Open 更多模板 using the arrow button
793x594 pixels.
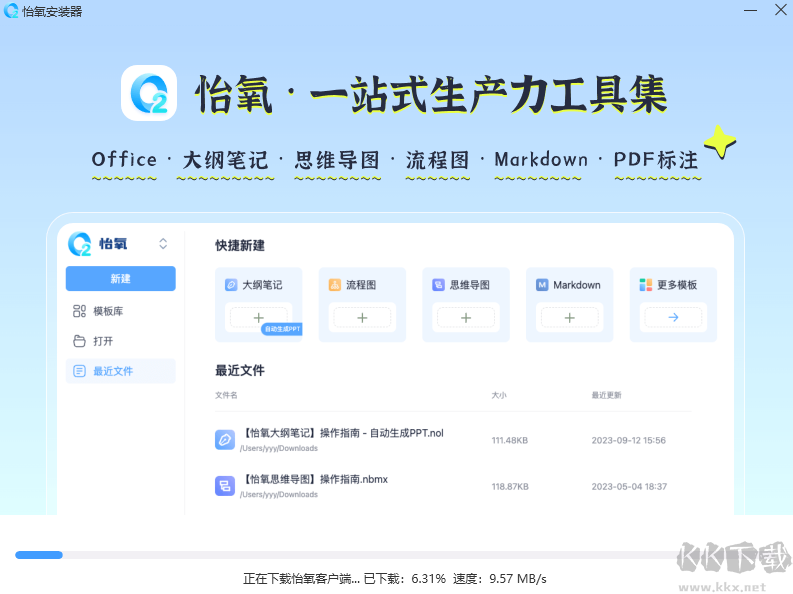tap(673, 317)
